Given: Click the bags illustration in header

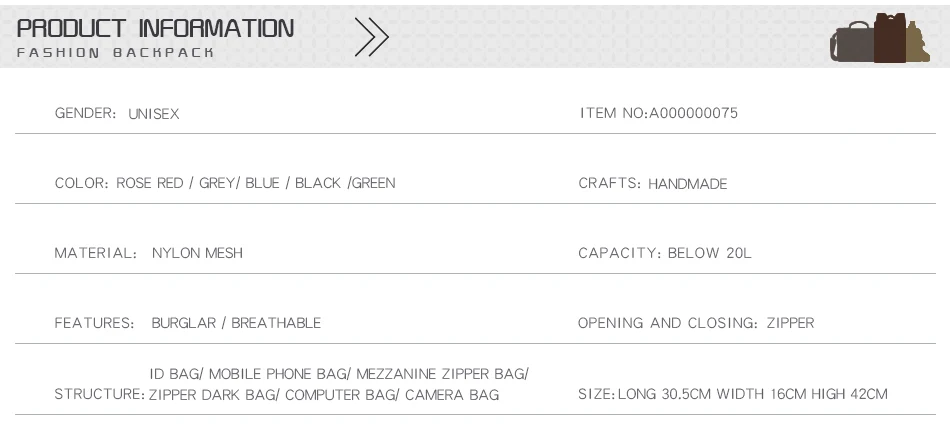Looking at the screenshot, I should [880, 38].
